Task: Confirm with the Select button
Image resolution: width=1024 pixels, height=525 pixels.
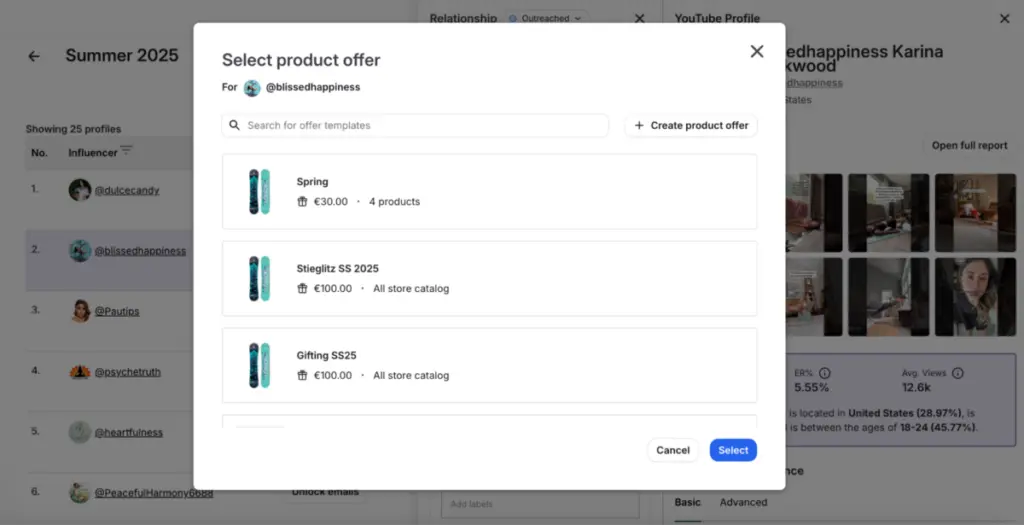Action: click(733, 450)
